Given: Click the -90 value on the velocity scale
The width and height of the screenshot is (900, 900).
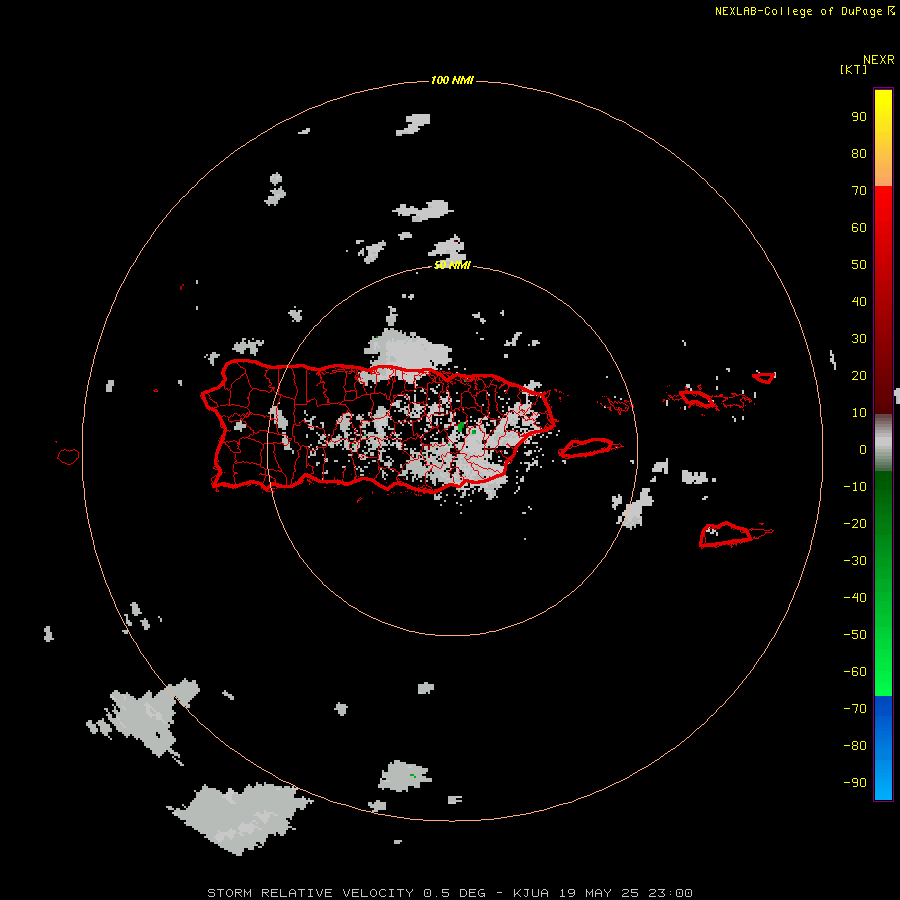Looking at the screenshot, I should click(855, 783).
